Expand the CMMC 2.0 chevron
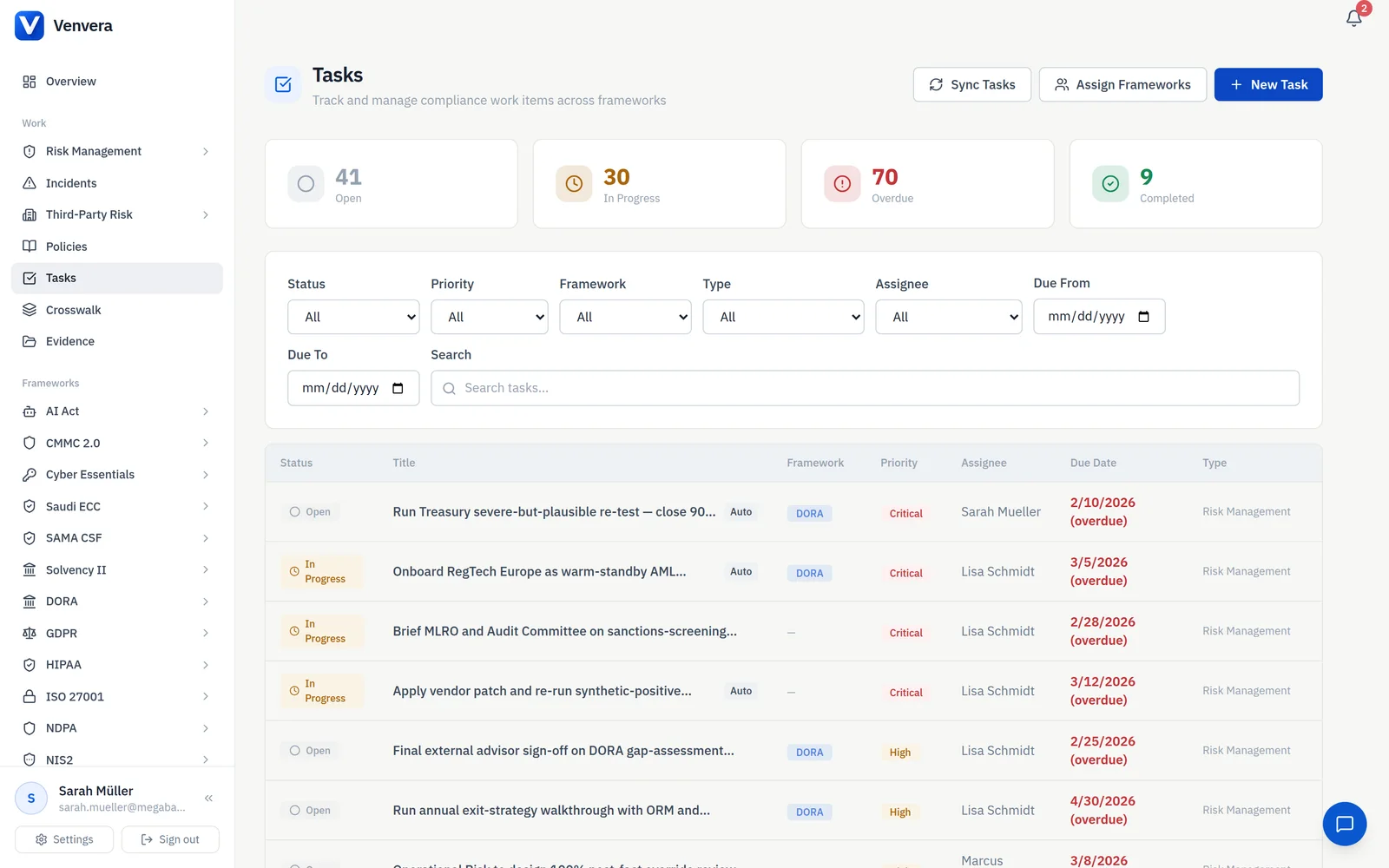This screenshot has width=1389, height=868. tap(206, 443)
